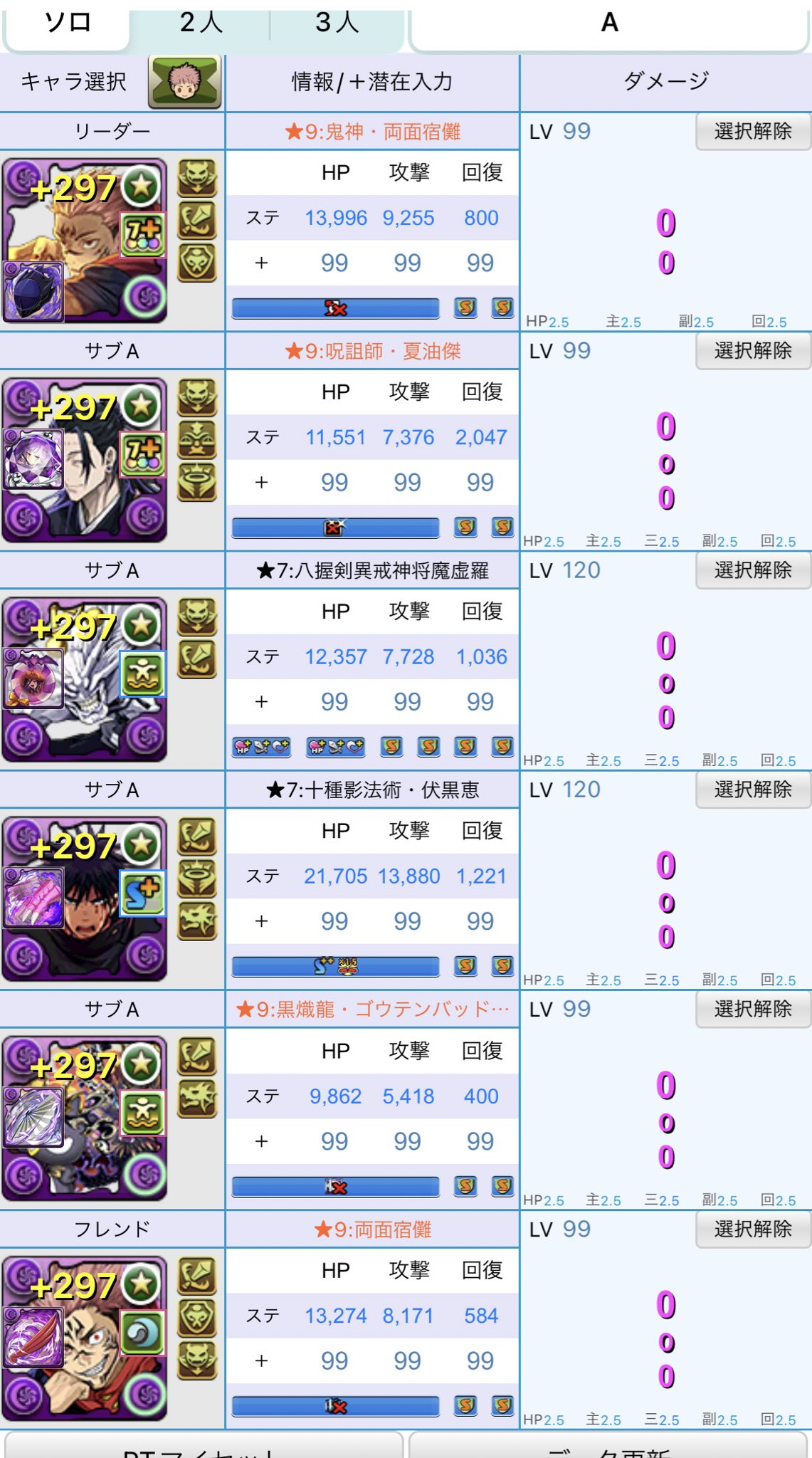Tap the leader 両面宿儺 character portrait

coord(85,241)
